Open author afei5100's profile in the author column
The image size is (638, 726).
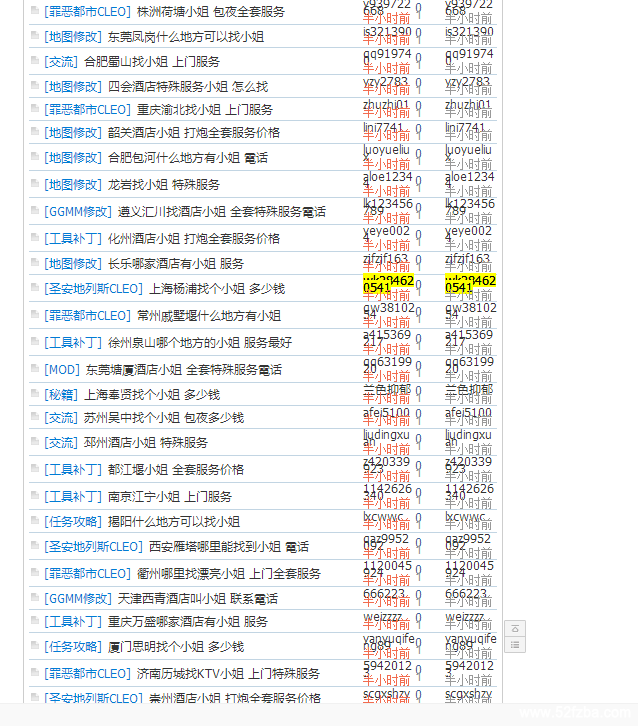[386, 412]
